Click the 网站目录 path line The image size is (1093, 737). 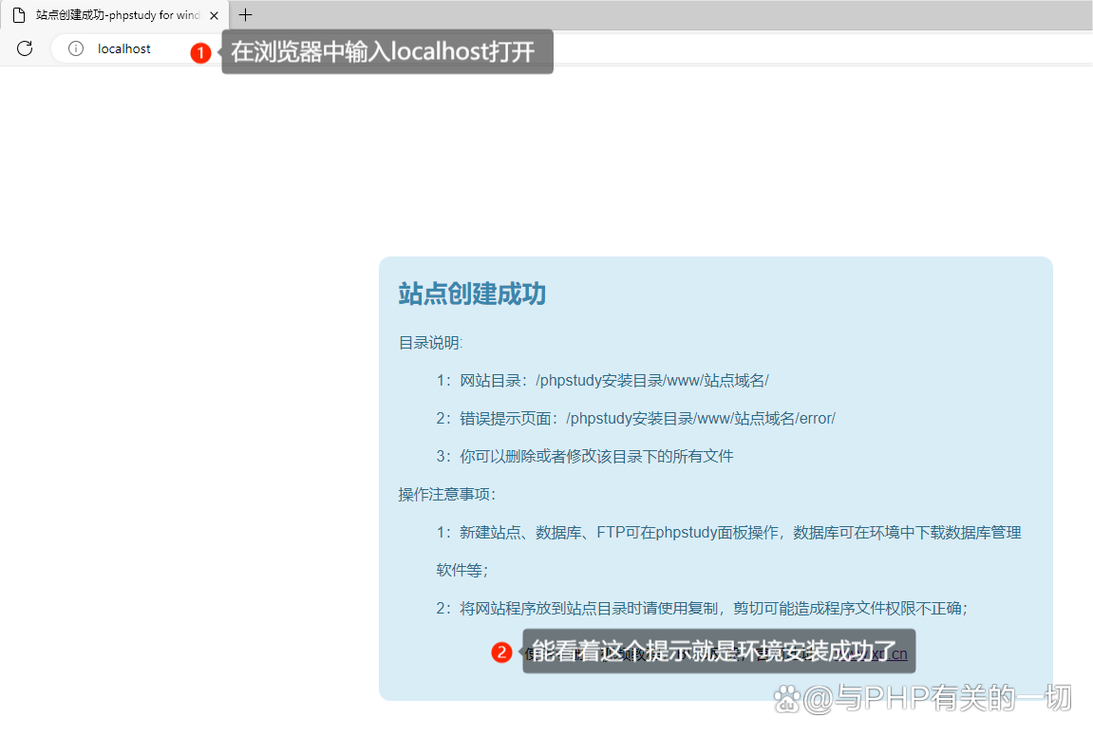point(602,380)
